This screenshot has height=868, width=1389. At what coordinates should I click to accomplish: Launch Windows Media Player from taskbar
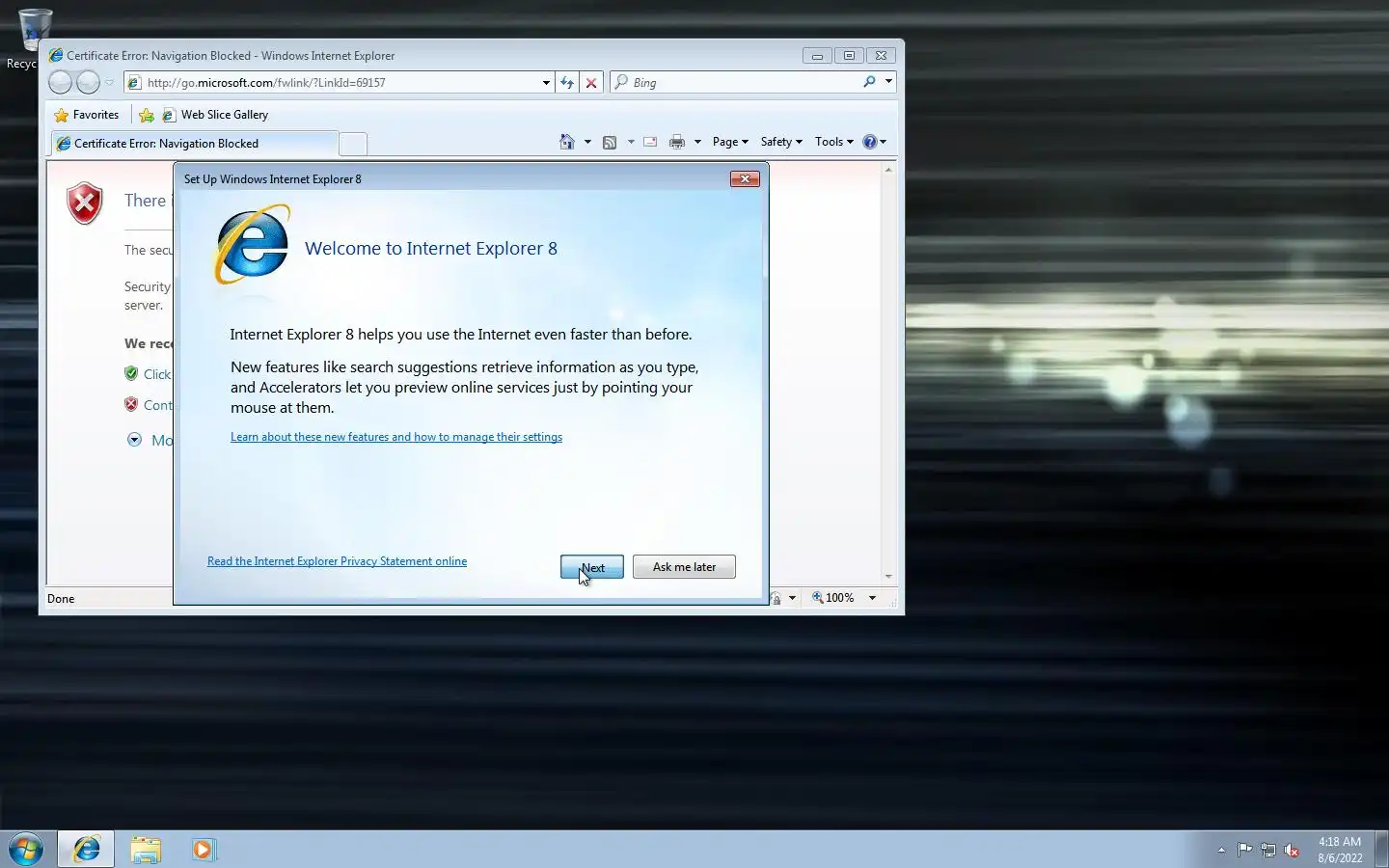(x=204, y=850)
